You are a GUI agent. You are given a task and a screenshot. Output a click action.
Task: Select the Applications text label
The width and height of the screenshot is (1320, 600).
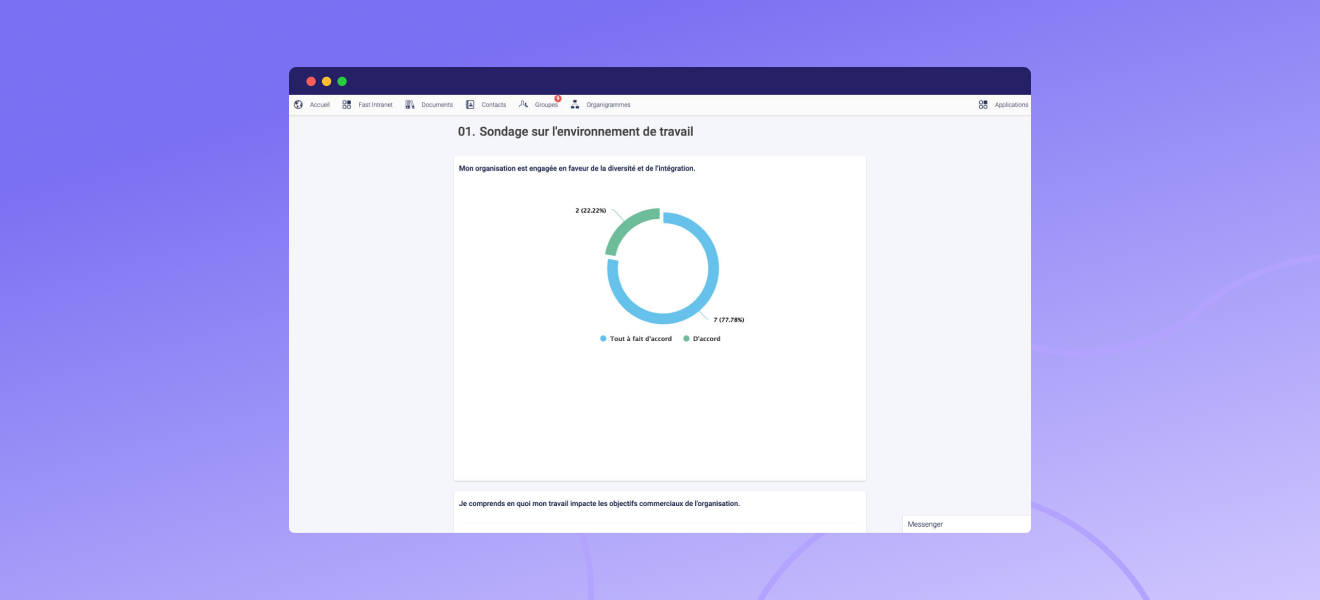[x=1011, y=105]
